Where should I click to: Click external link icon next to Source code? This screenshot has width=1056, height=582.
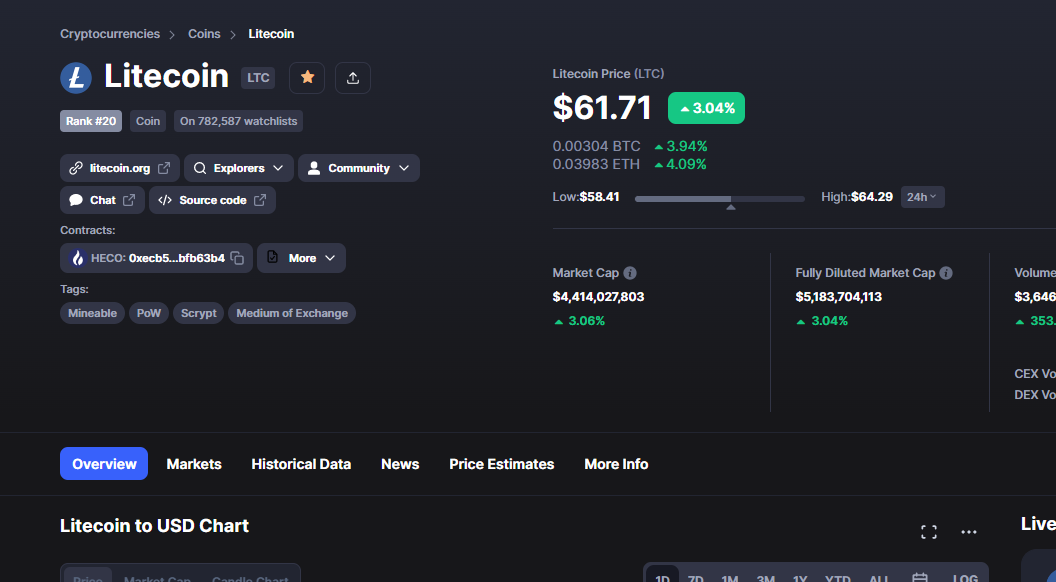tap(260, 200)
